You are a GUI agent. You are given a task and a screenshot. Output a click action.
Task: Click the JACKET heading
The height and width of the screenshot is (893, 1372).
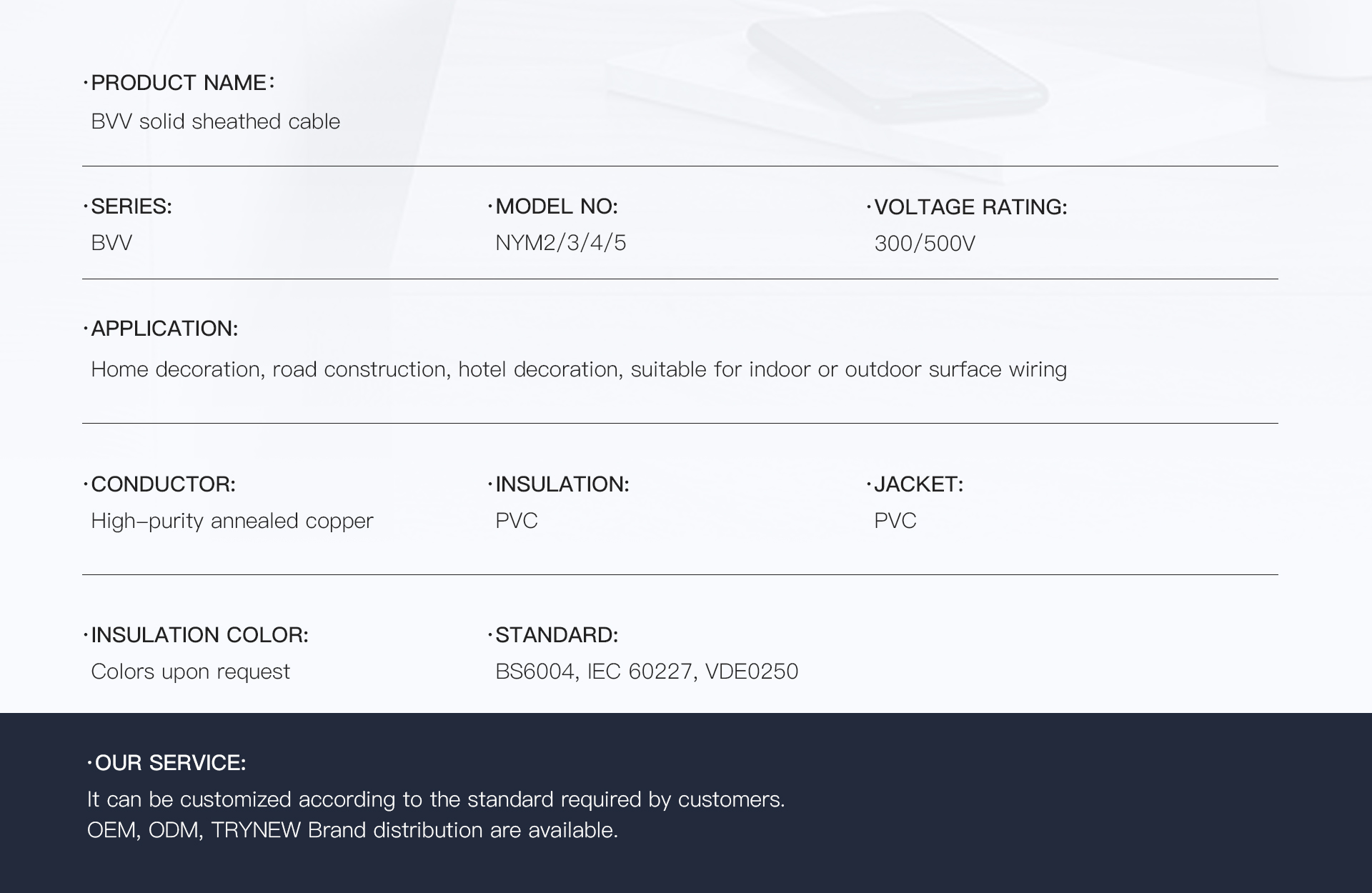[915, 484]
